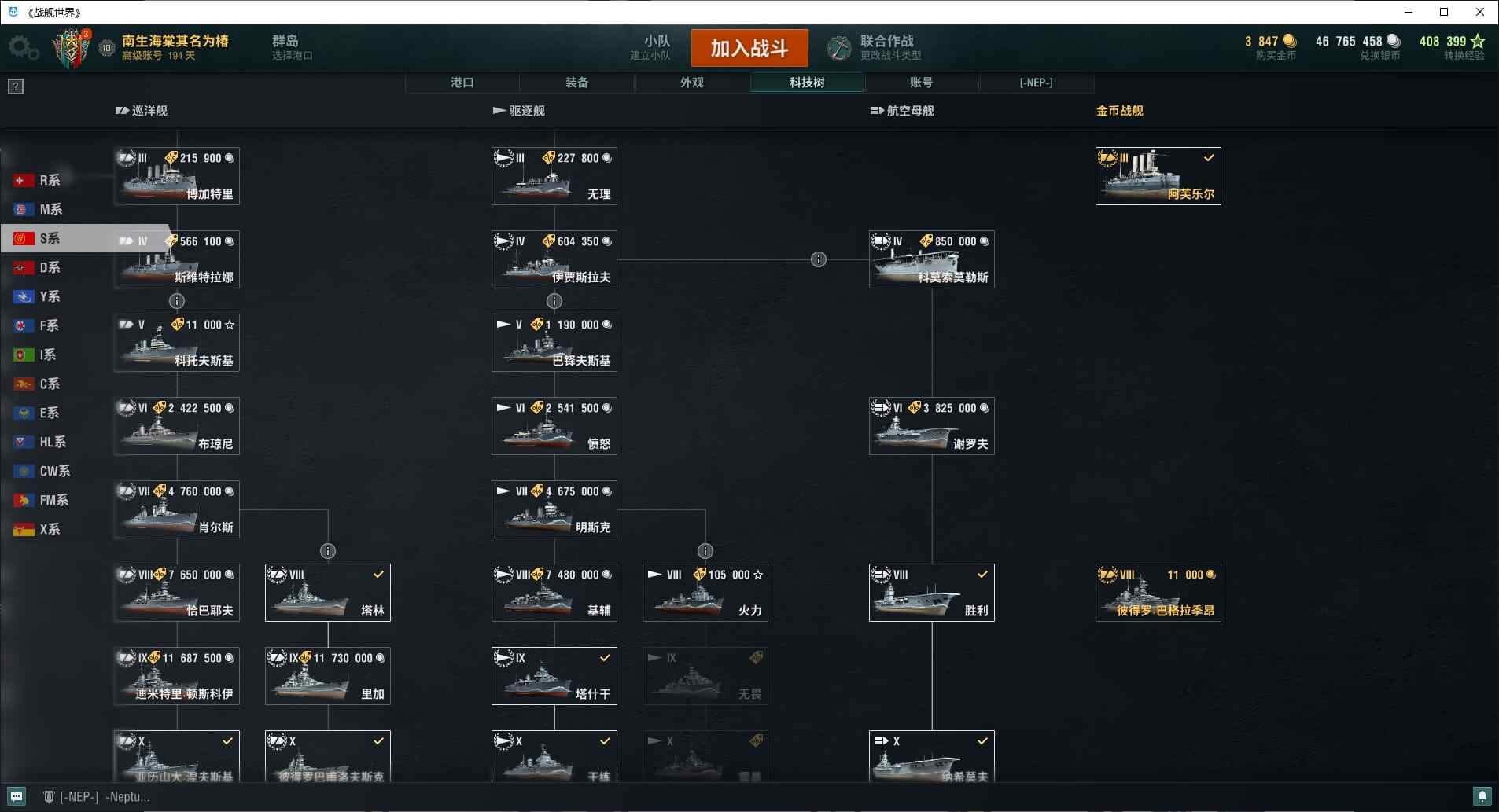Screen dimensions: 1499x812
Task: Open 群岛 port selection
Action: 292,47
